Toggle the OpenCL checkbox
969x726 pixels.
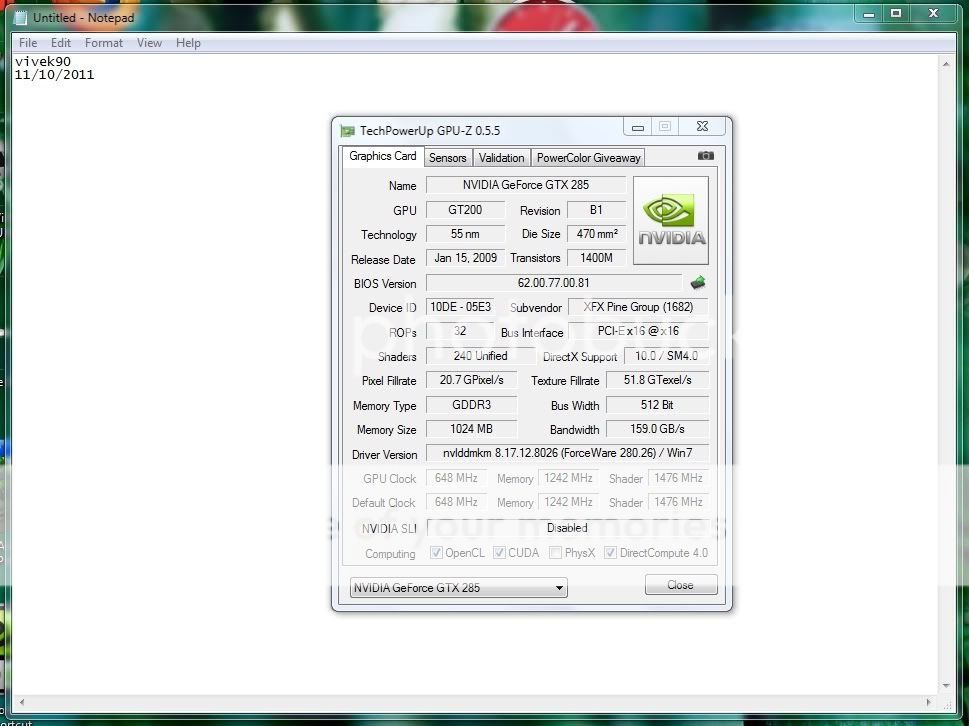click(x=436, y=552)
